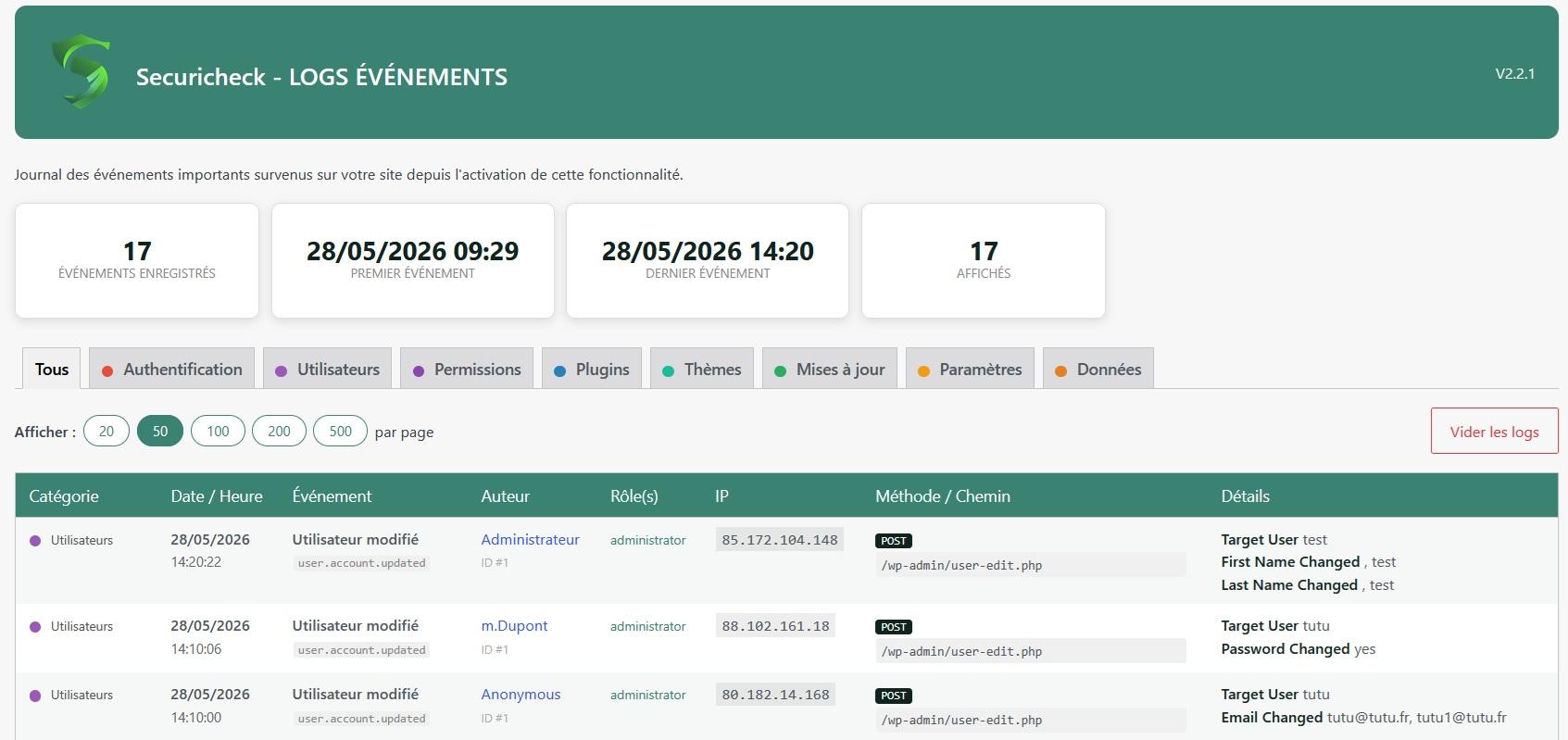Click the Securicheck - LOGS ÉVÉNEMENTS title

click(321, 77)
